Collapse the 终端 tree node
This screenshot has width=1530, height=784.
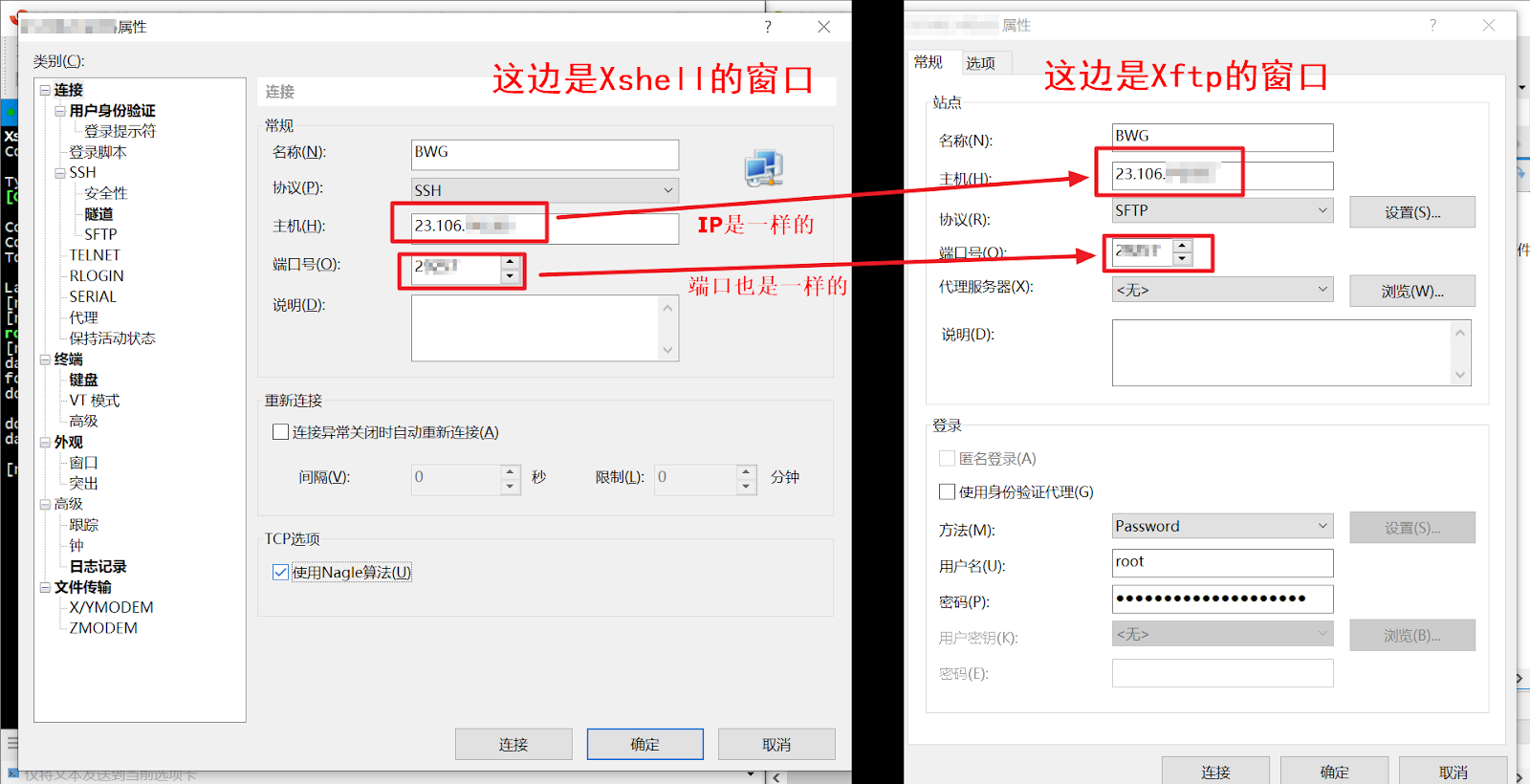pyautogui.click(x=45, y=359)
